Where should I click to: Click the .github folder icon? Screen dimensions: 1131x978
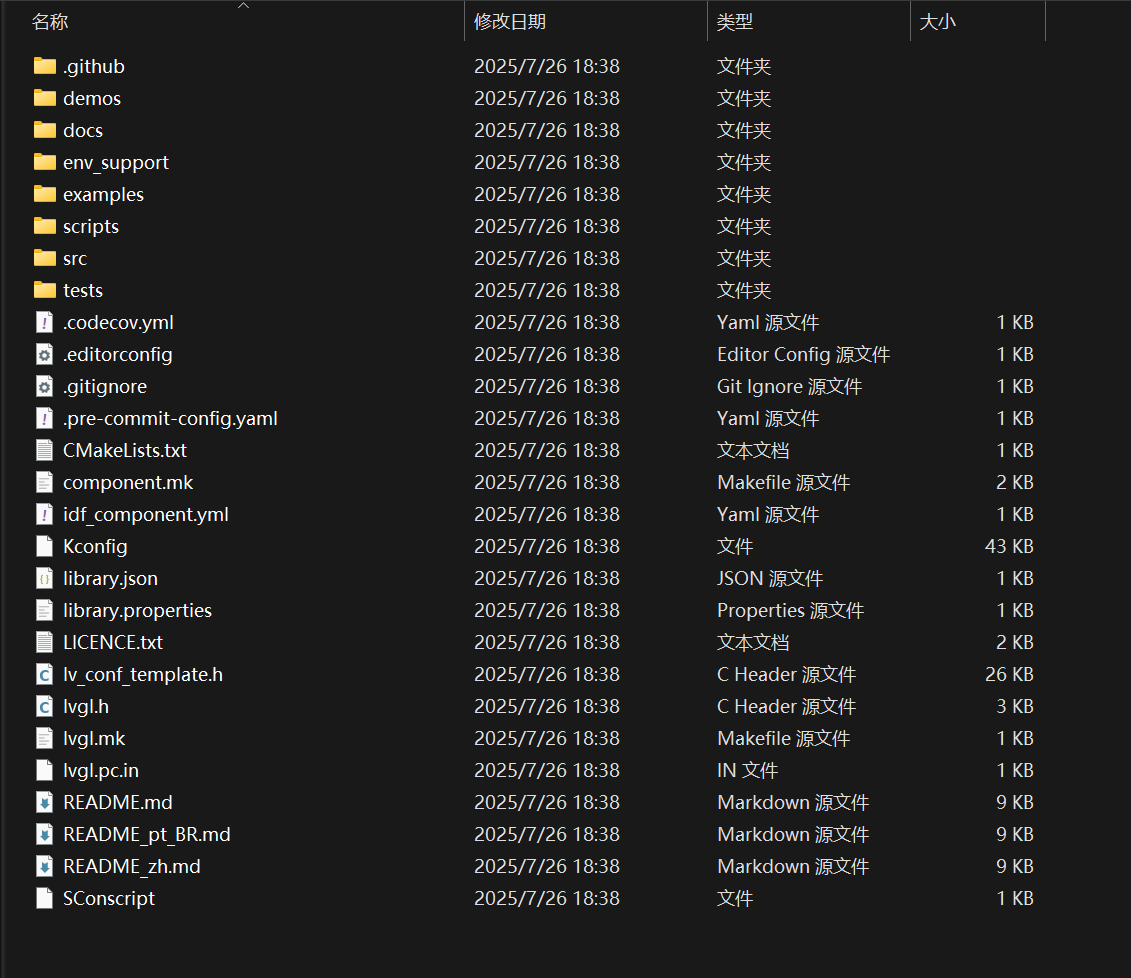tap(44, 66)
